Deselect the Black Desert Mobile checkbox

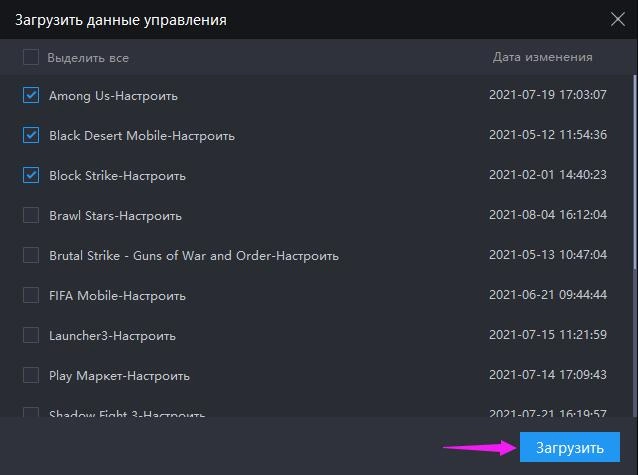(x=31, y=136)
